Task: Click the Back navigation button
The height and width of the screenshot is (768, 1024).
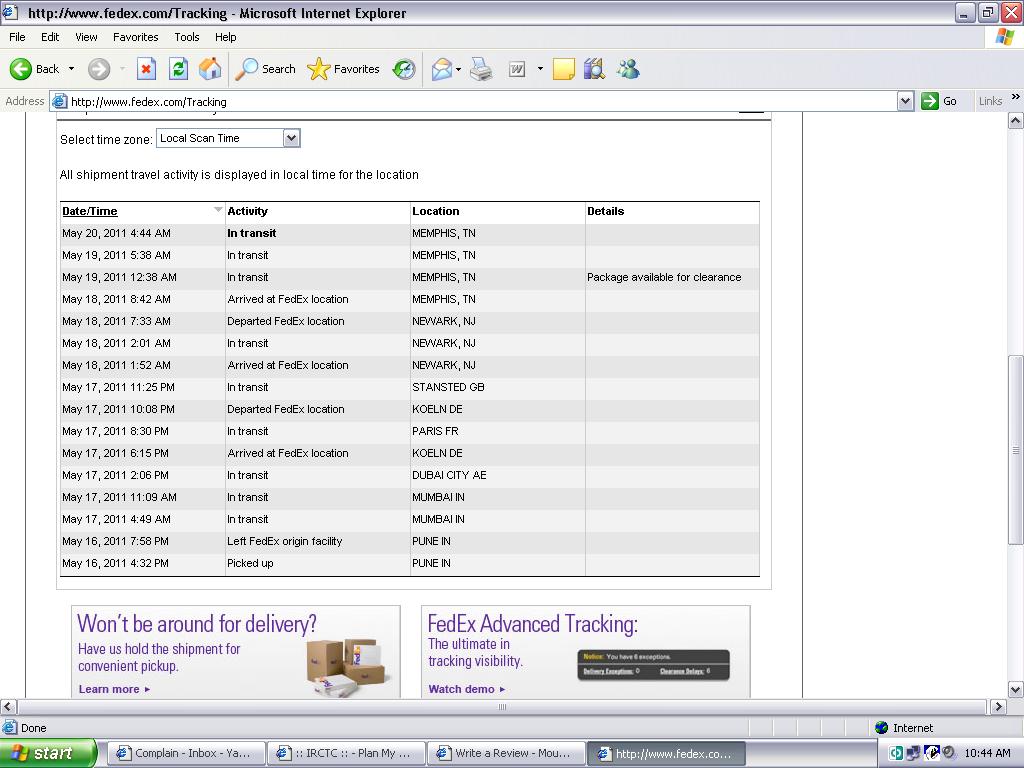Action: pyautogui.click(x=34, y=69)
